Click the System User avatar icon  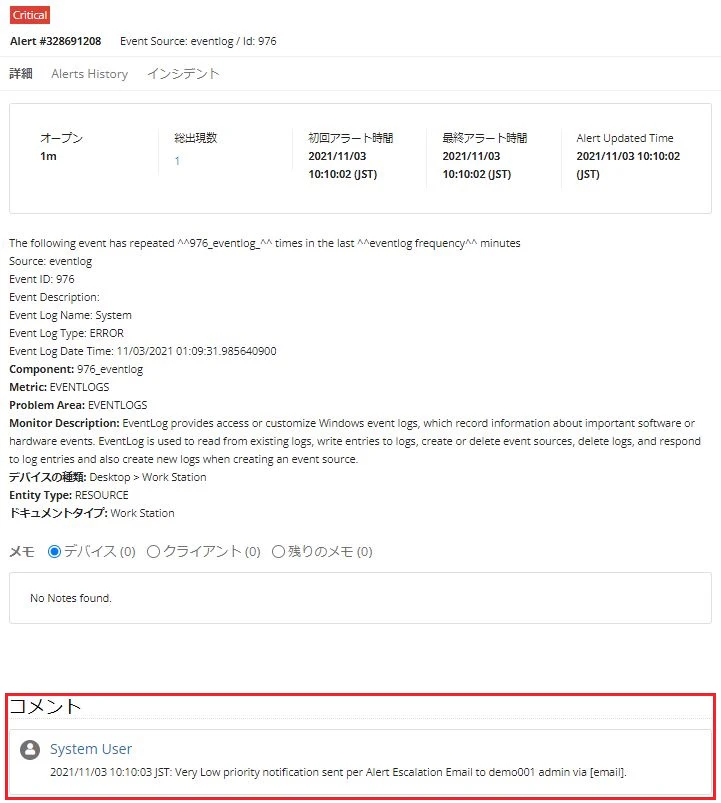tap(30, 750)
